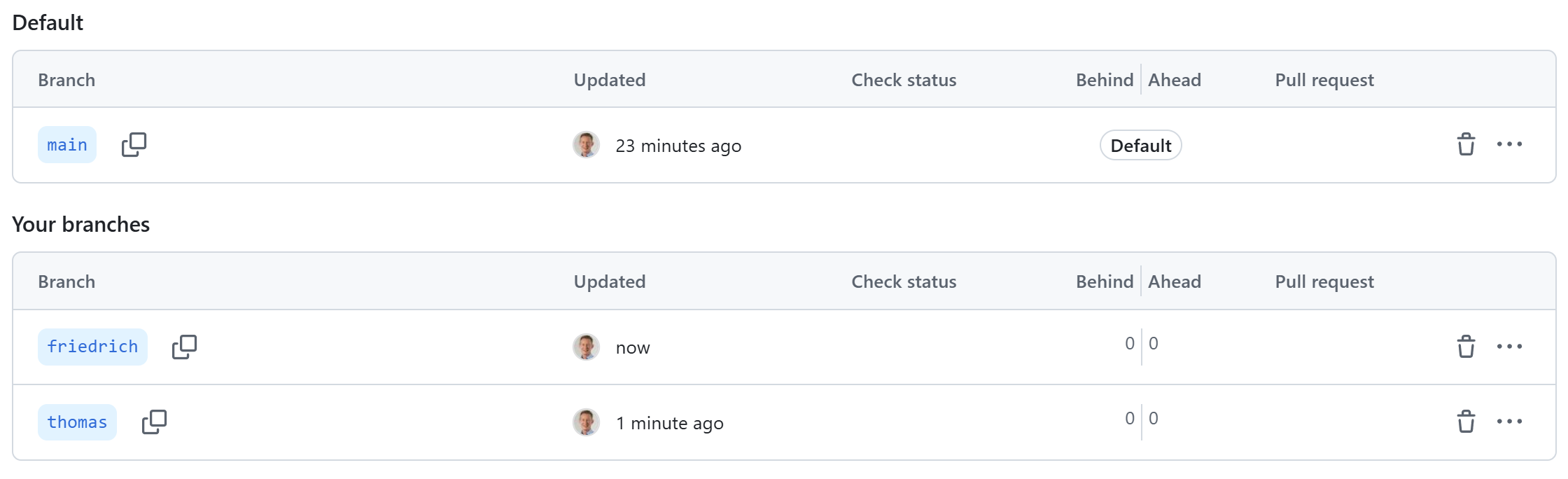Open more options for main branch

(1509, 144)
